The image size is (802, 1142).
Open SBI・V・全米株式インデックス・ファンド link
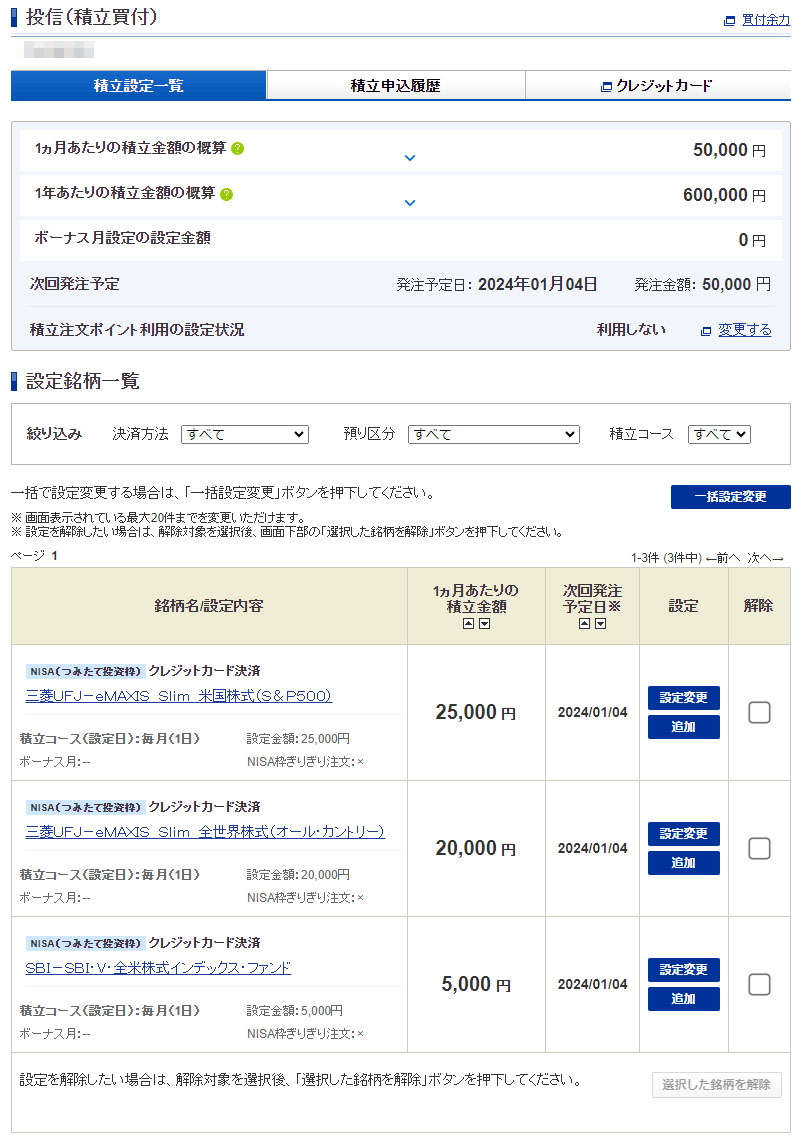click(x=158, y=968)
